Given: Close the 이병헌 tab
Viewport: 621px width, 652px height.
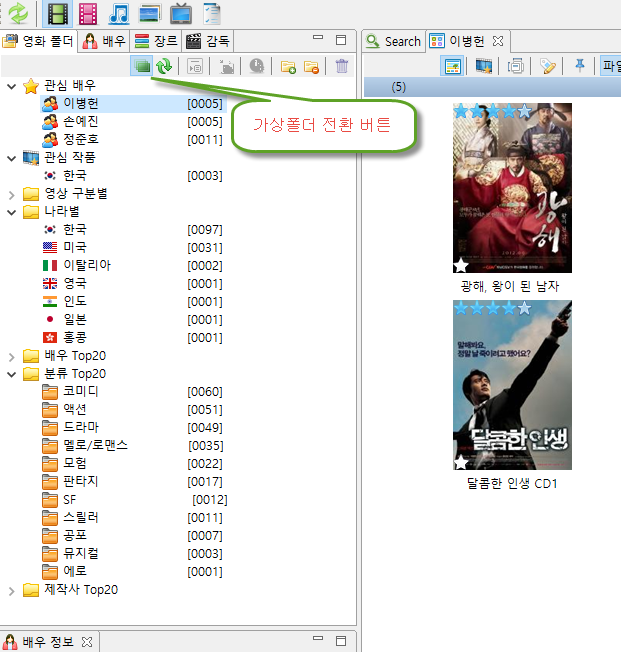Looking at the screenshot, I should [498, 42].
